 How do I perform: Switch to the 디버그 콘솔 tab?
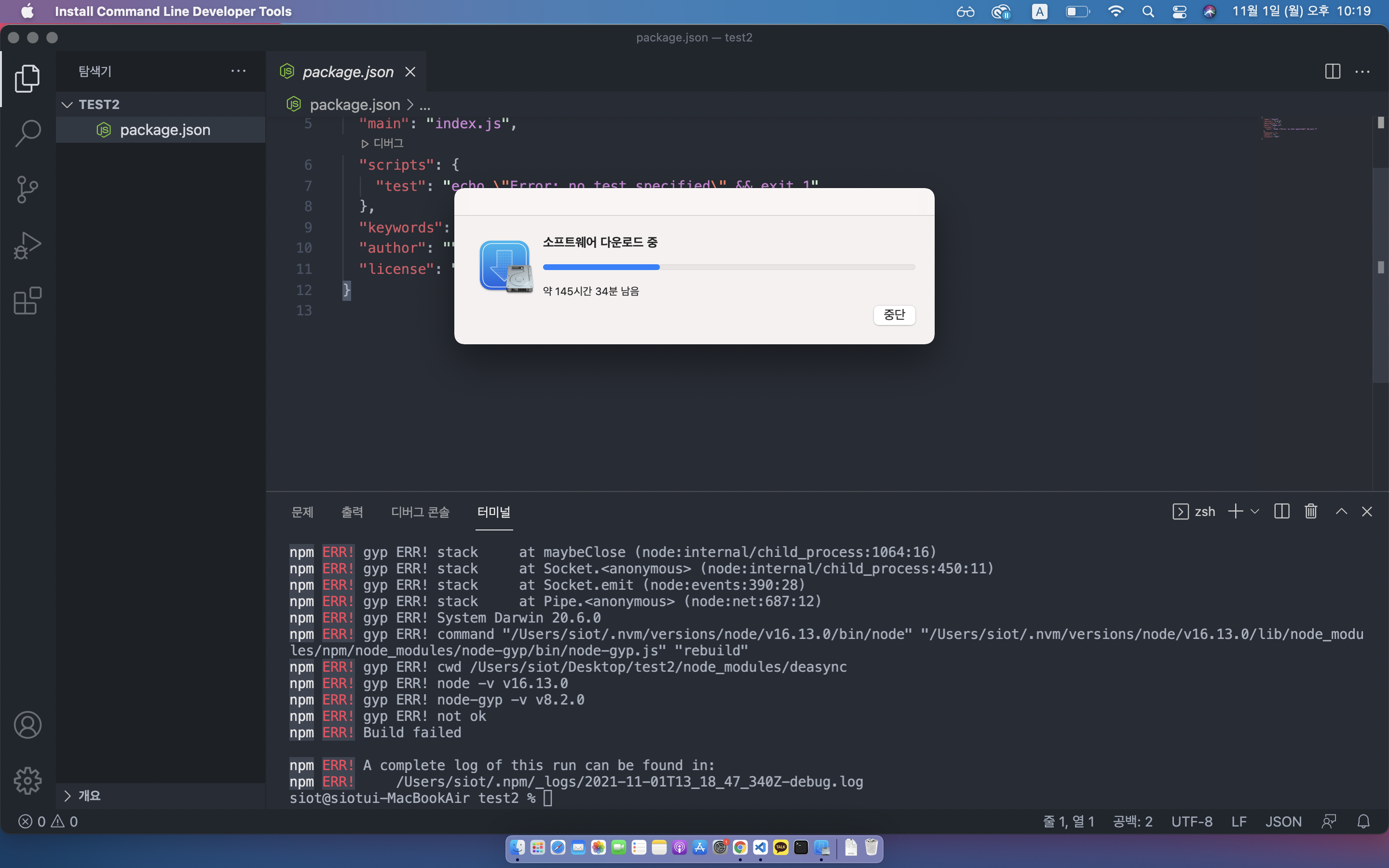coord(420,512)
